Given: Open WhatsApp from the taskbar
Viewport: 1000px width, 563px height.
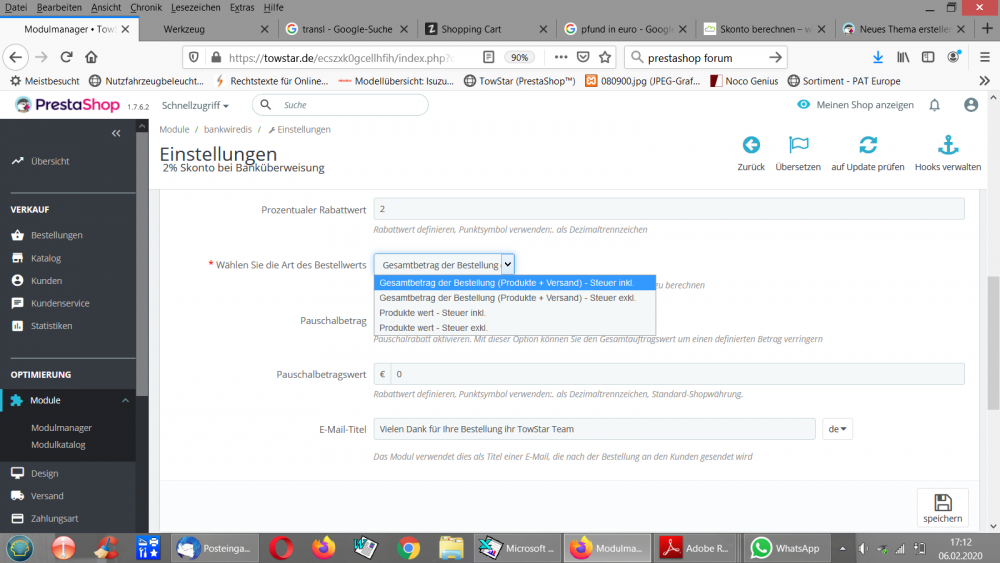Looking at the screenshot, I should coord(787,548).
